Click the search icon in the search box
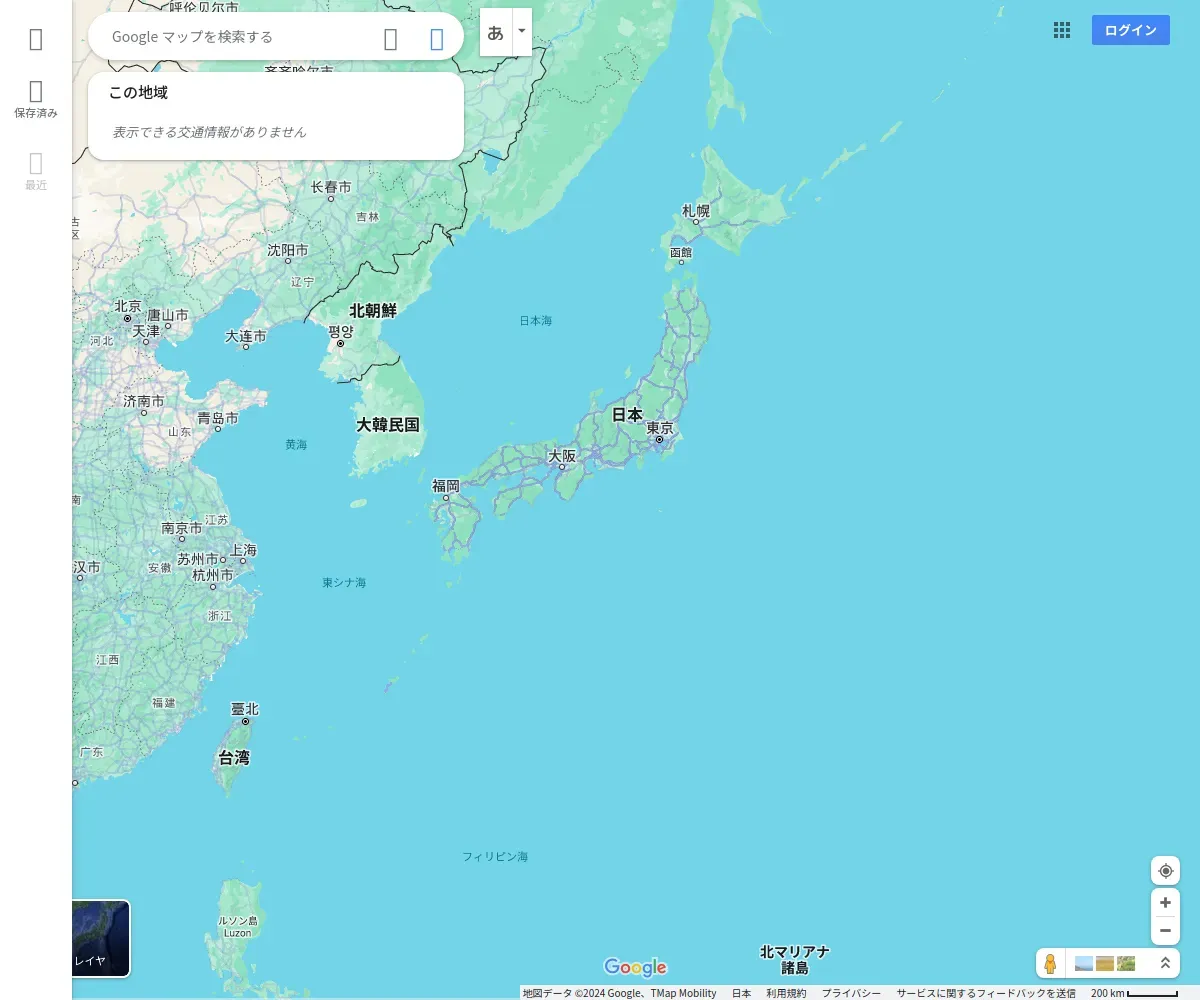This screenshot has height=1000, width=1200. (x=391, y=39)
